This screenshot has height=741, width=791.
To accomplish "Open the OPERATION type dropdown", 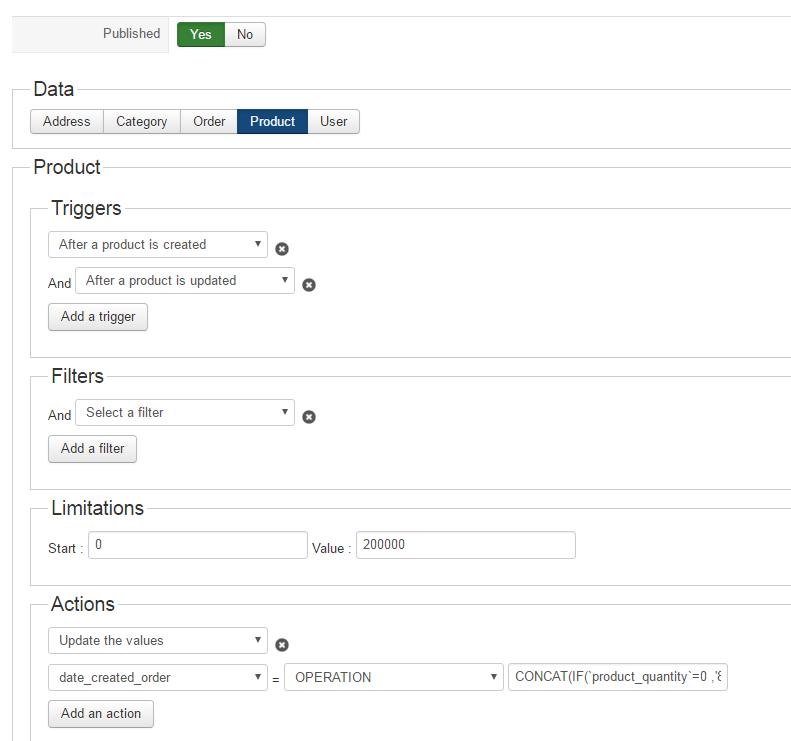I will pos(394,677).
